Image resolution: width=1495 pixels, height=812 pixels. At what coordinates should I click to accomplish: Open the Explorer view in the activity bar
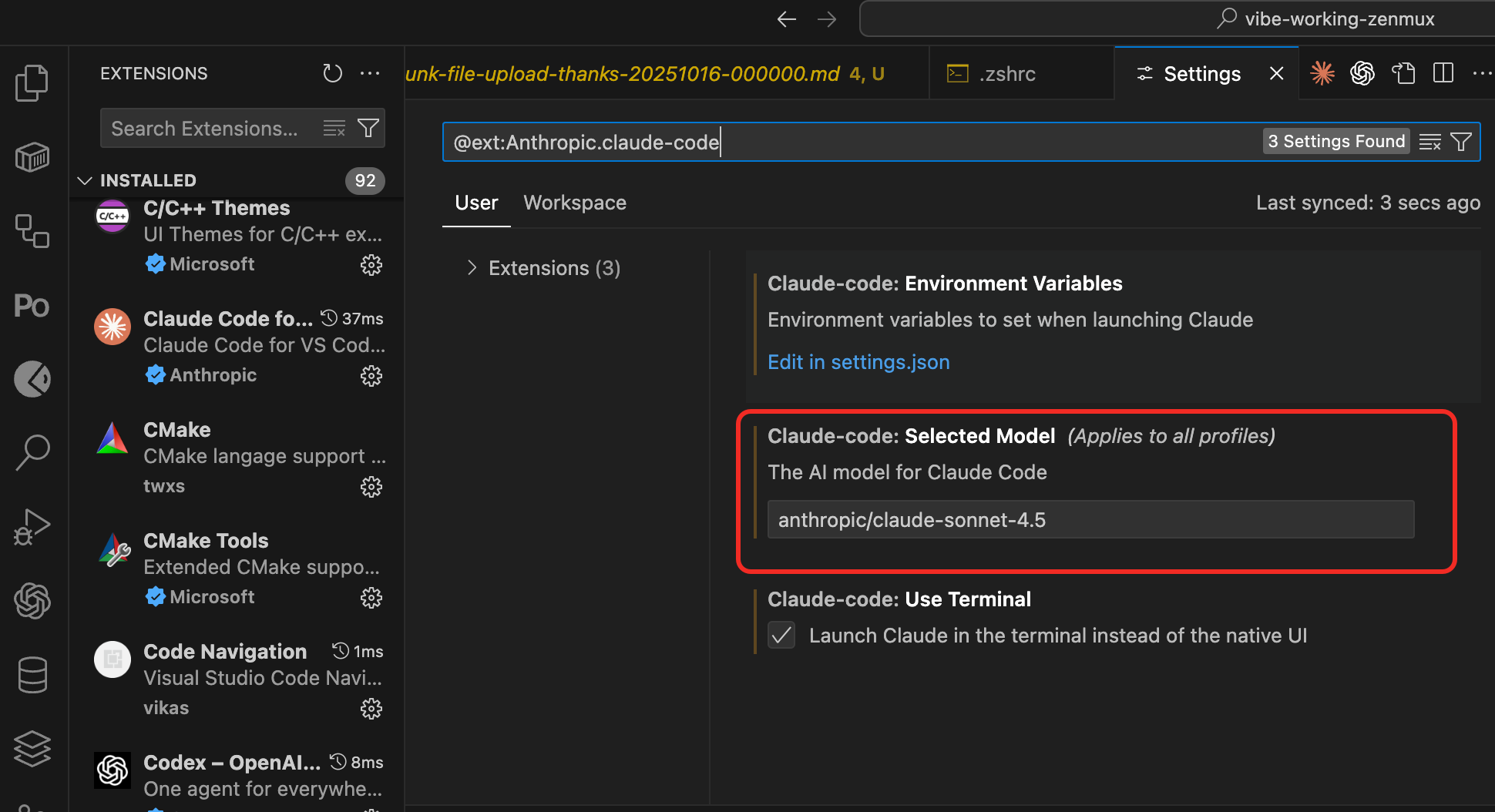32,82
